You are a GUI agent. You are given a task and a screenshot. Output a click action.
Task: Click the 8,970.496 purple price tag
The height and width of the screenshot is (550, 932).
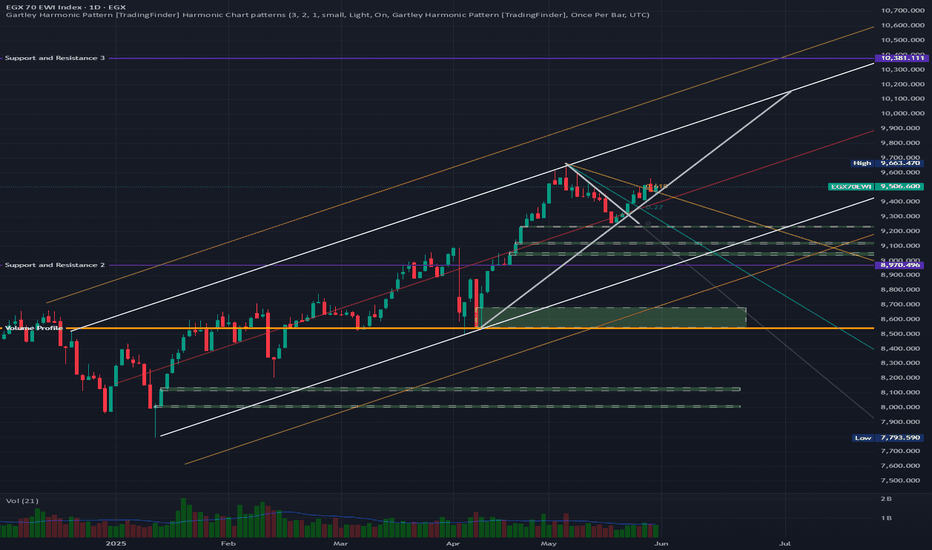tap(900, 265)
